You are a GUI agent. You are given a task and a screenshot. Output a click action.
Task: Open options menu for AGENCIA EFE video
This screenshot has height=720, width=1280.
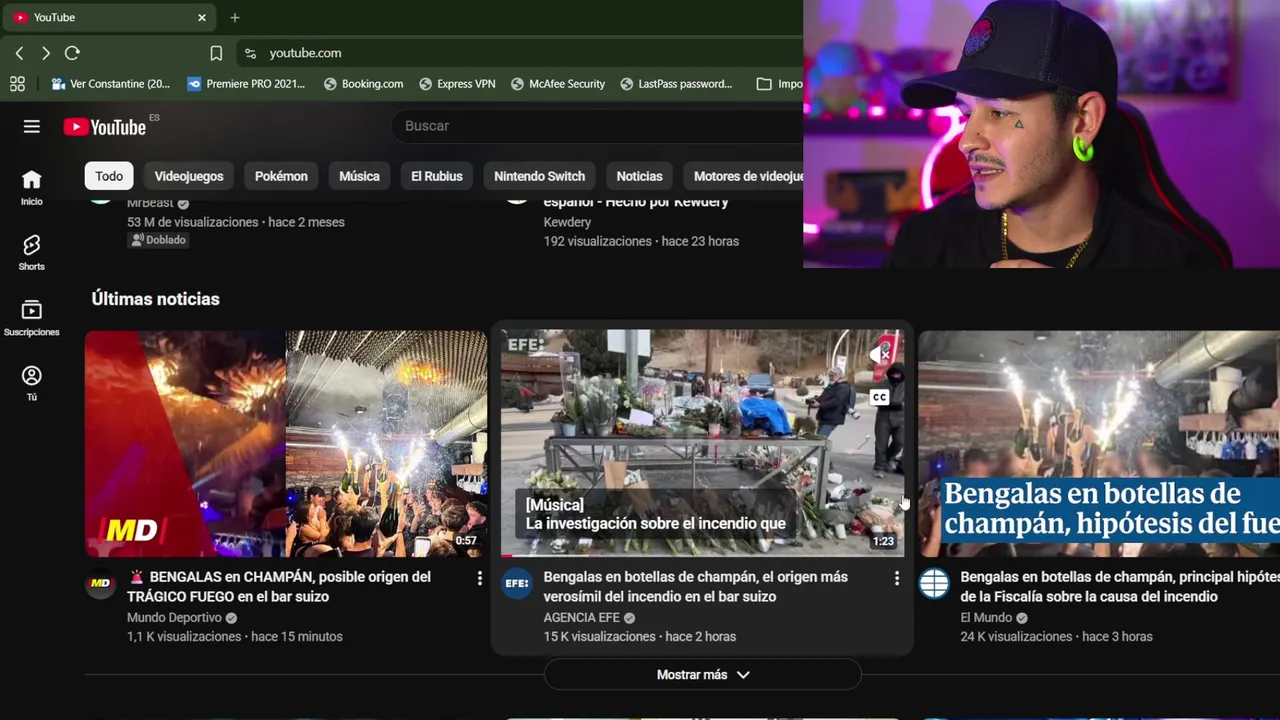[x=896, y=578]
